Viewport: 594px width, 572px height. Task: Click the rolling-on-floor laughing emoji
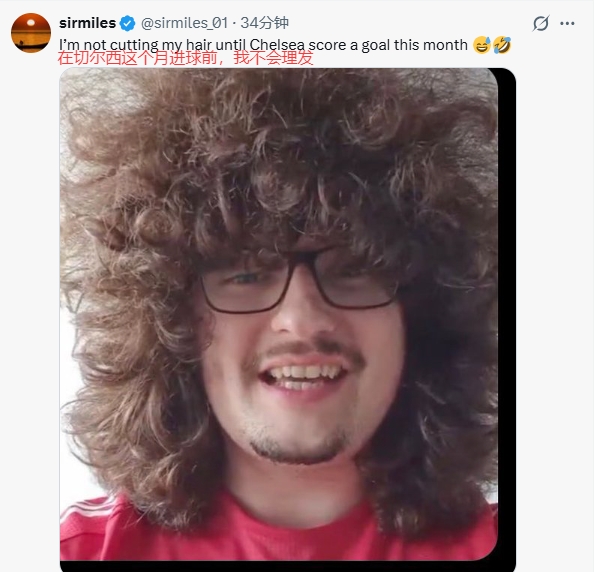502,45
